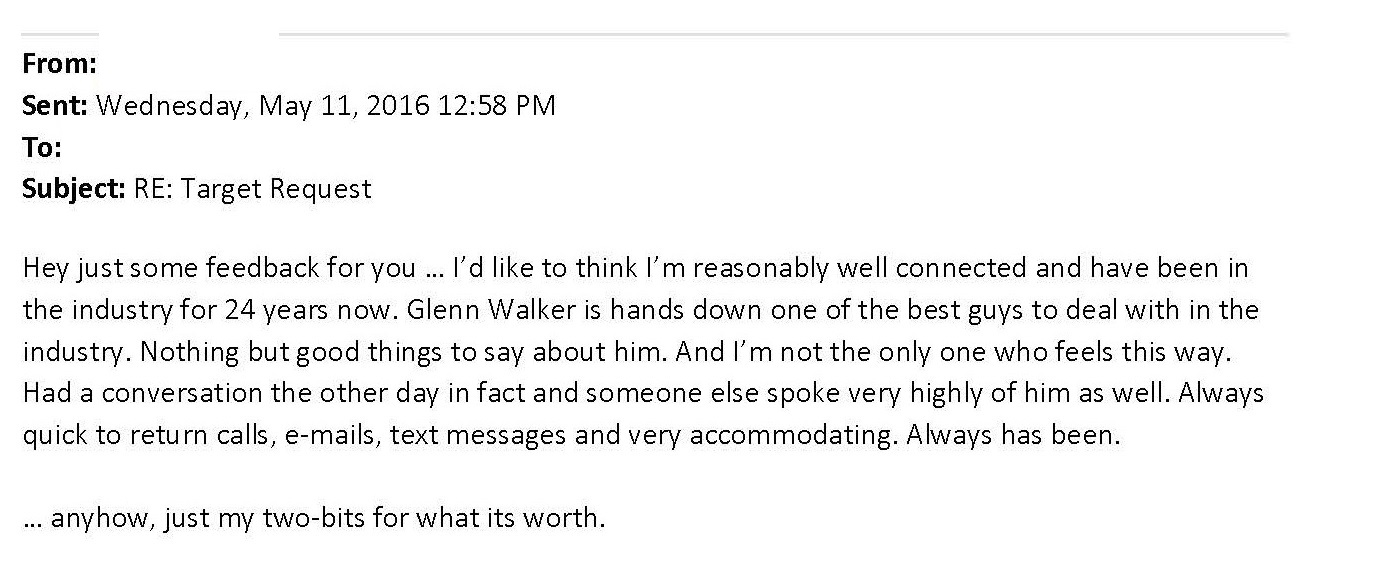Click the horizontal divider line above the header

784,34
